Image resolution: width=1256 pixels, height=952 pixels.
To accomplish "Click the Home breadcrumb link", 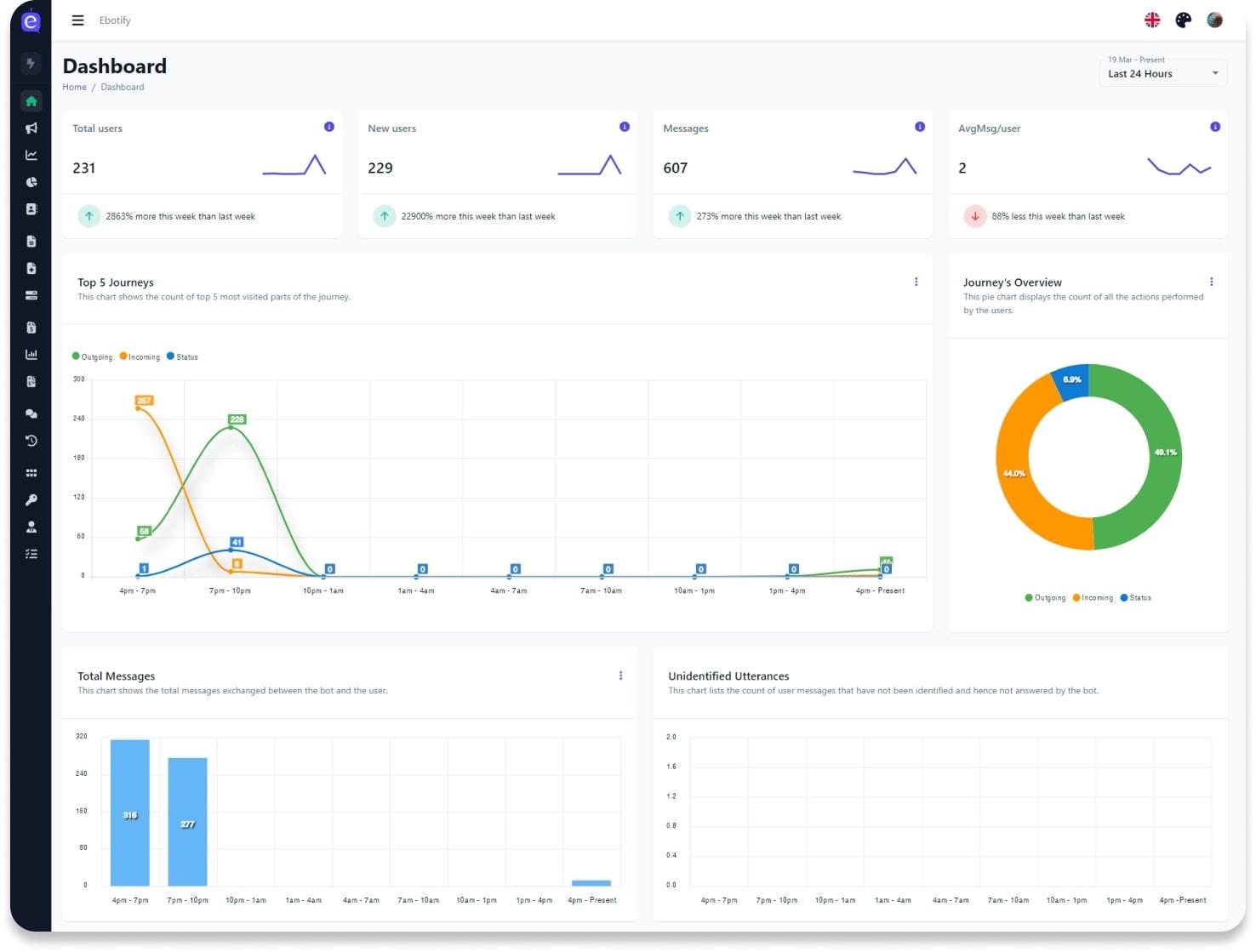I will tap(74, 87).
